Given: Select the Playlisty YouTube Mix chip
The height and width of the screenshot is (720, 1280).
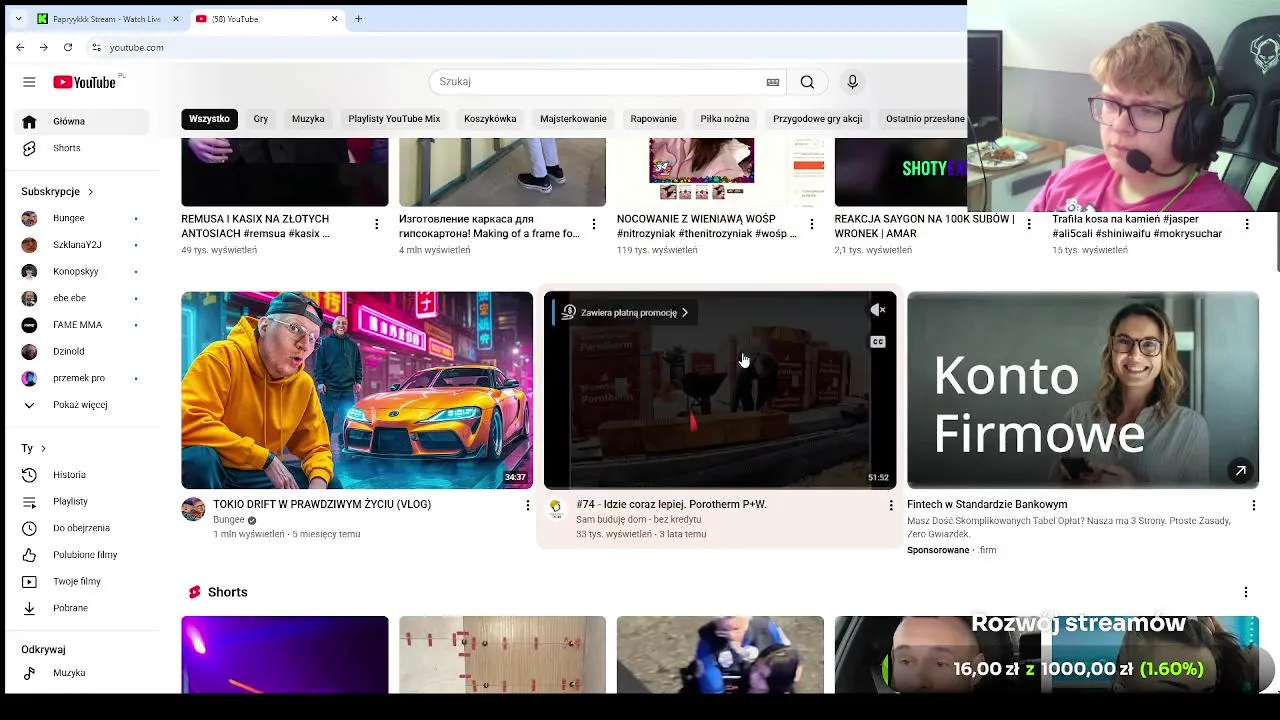Looking at the screenshot, I should click(x=394, y=119).
